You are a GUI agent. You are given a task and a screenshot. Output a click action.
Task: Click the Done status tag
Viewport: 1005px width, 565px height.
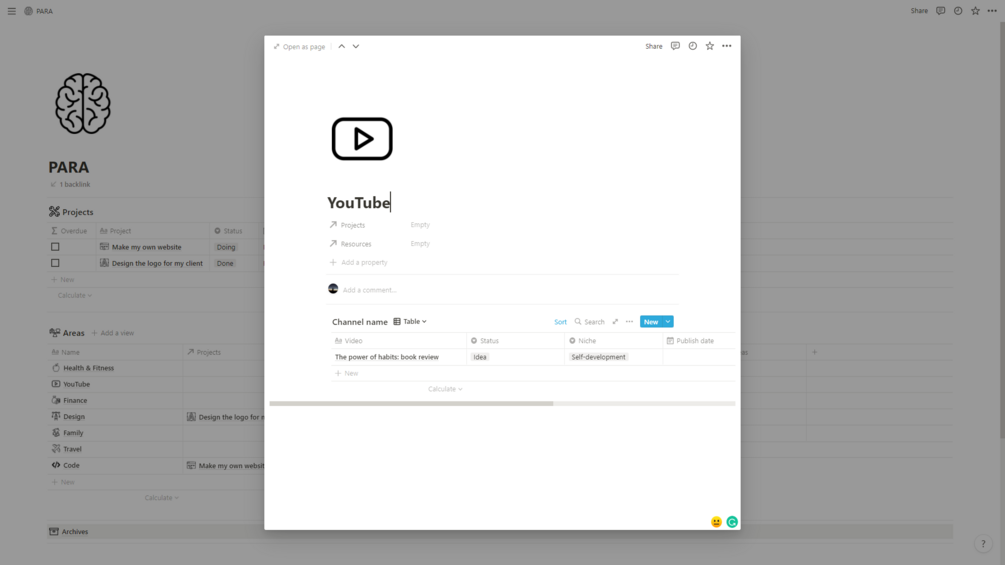tap(225, 263)
